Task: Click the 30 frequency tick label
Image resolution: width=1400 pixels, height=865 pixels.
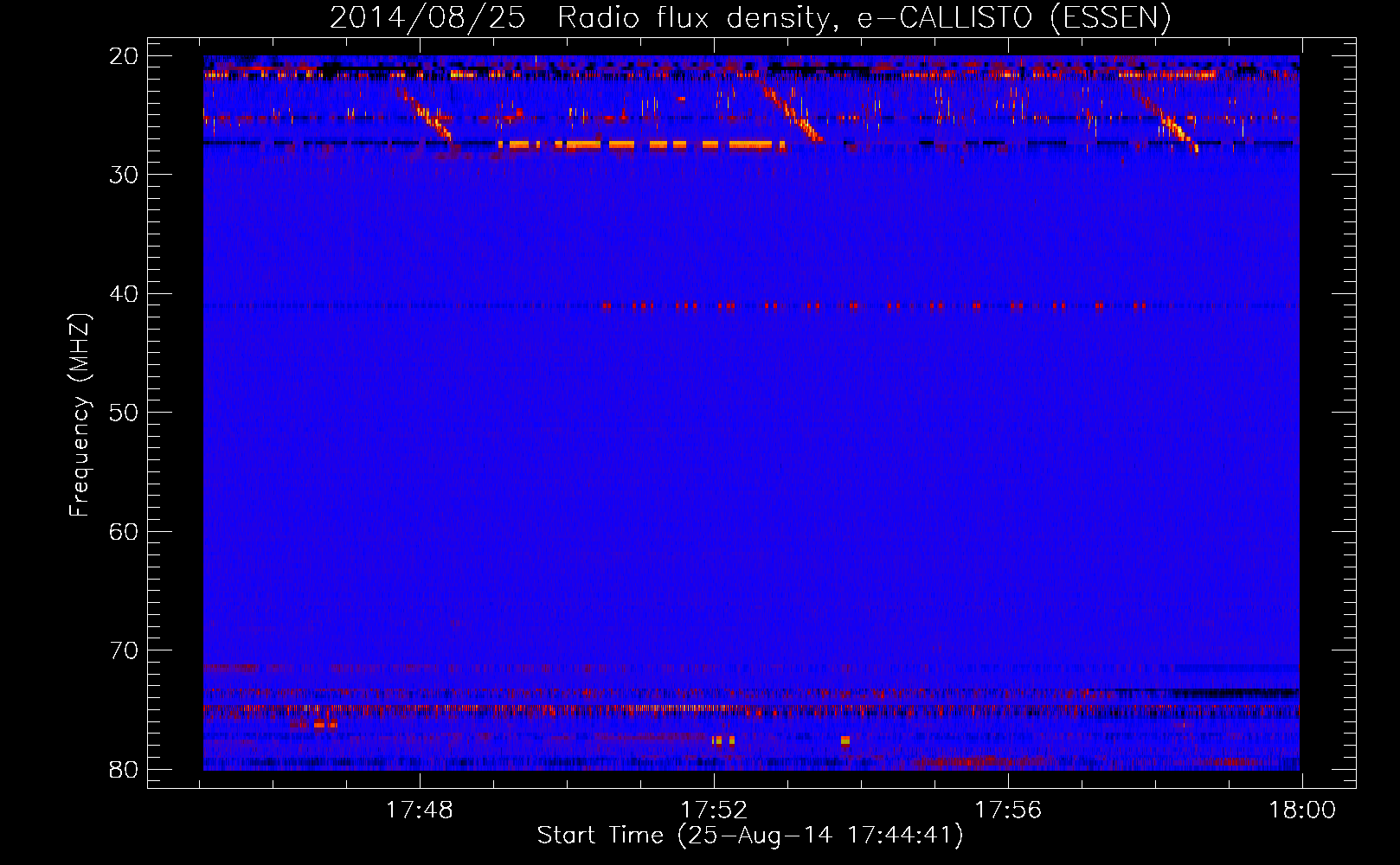Action: pos(124,175)
